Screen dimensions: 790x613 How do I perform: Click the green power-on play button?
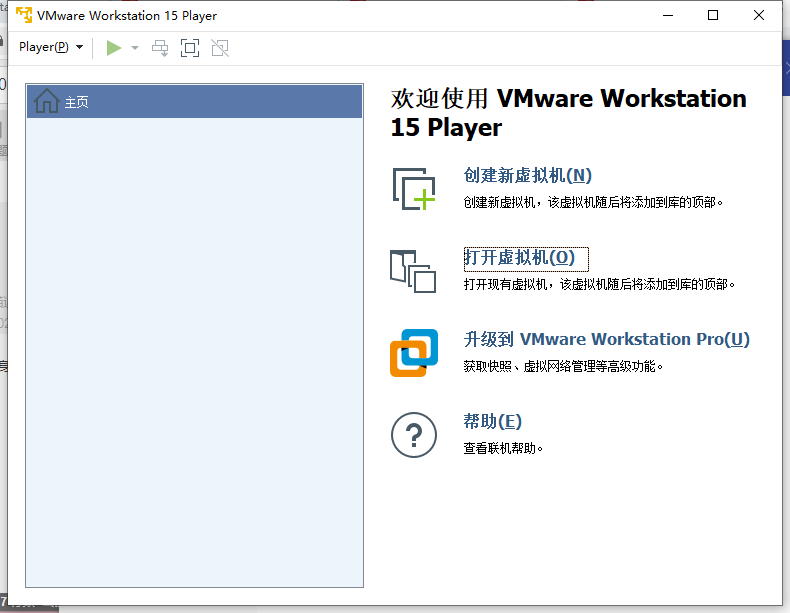(114, 48)
